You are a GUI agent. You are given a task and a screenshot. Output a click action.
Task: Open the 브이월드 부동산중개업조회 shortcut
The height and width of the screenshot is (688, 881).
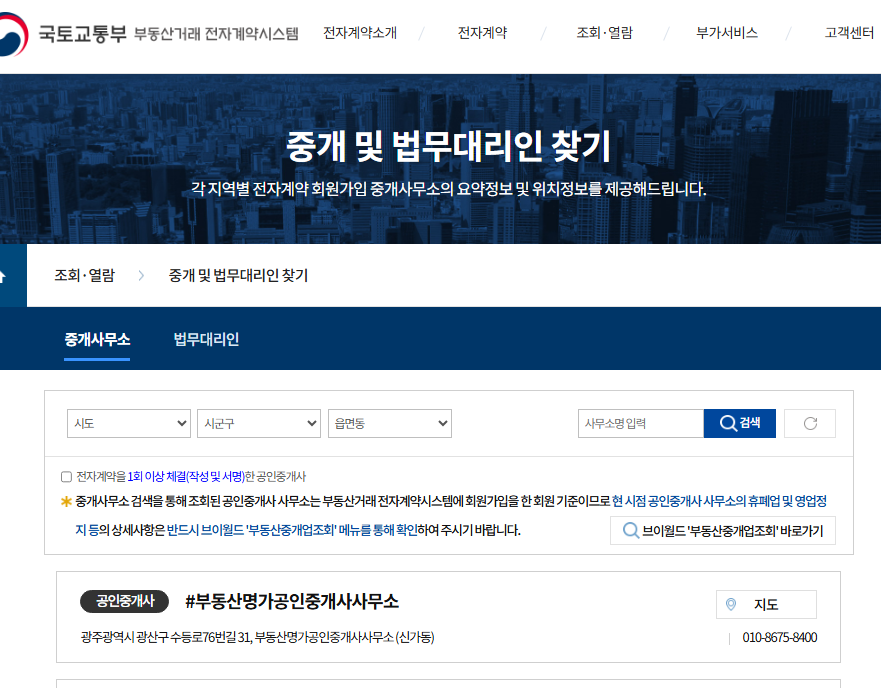[x=722, y=530]
